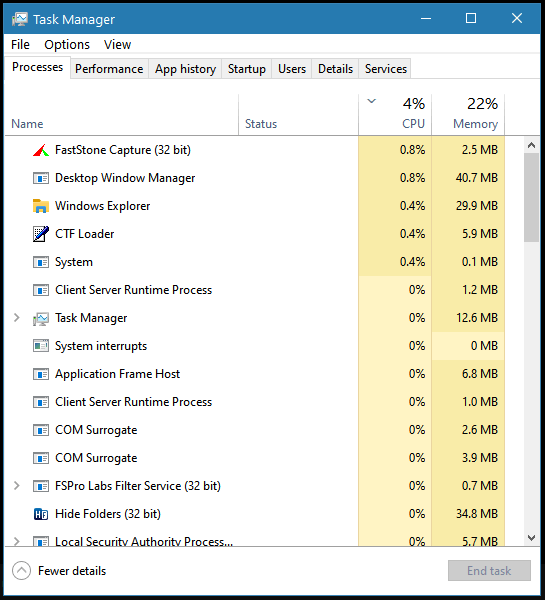The height and width of the screenshot is (600, 545).
Task: Click the Task Manager process row icon
Action: click(41, 318)
